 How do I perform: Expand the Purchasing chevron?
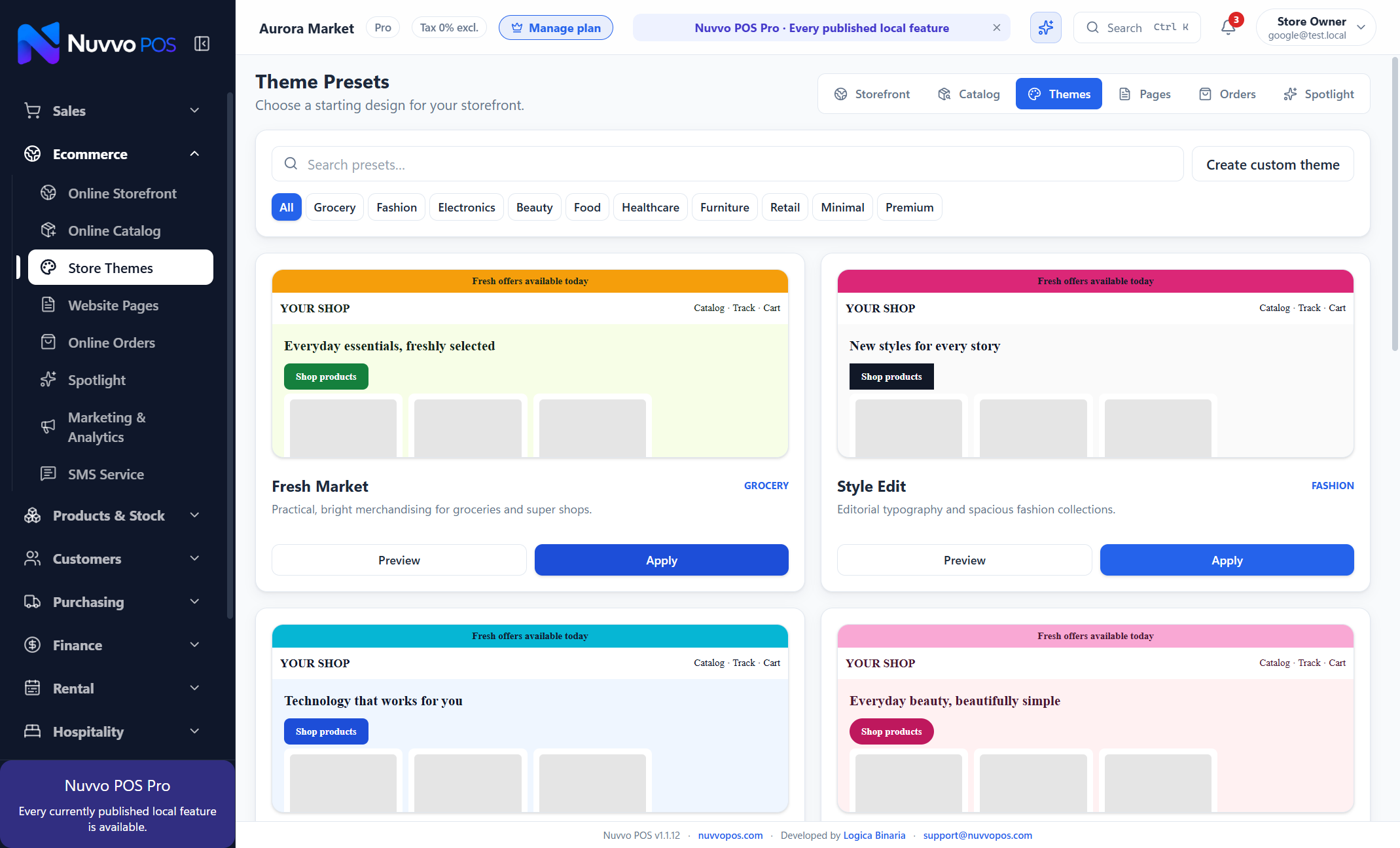[194, 602]
